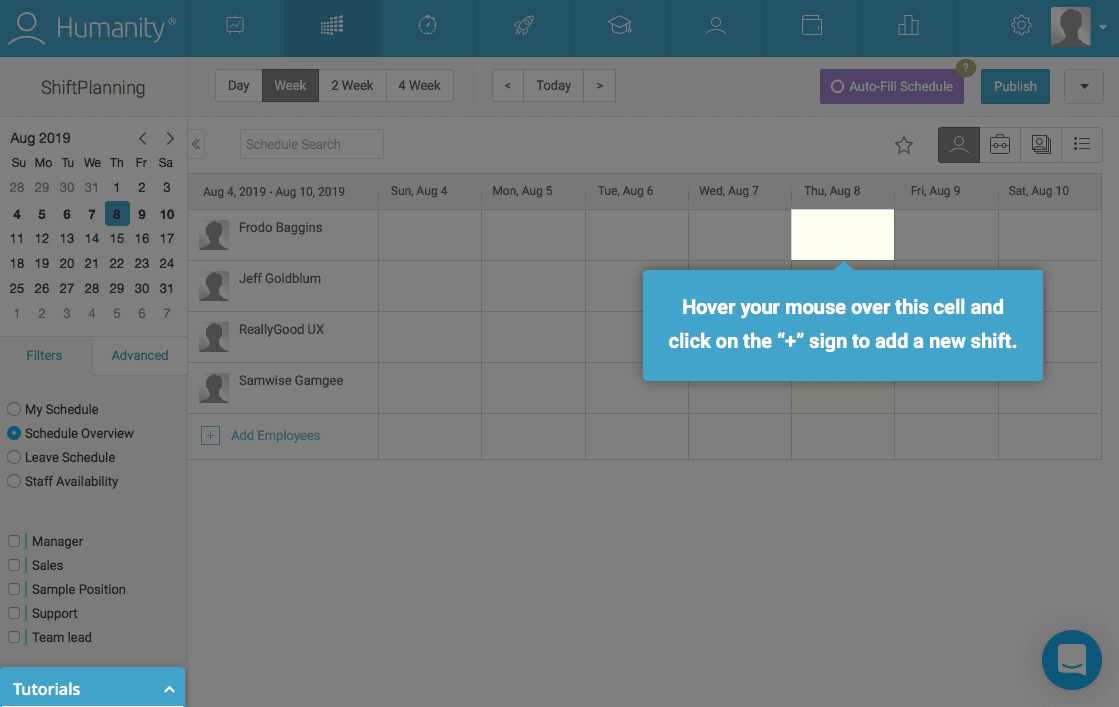
Task: Click the star favorite icon
Action: point(904,145)
